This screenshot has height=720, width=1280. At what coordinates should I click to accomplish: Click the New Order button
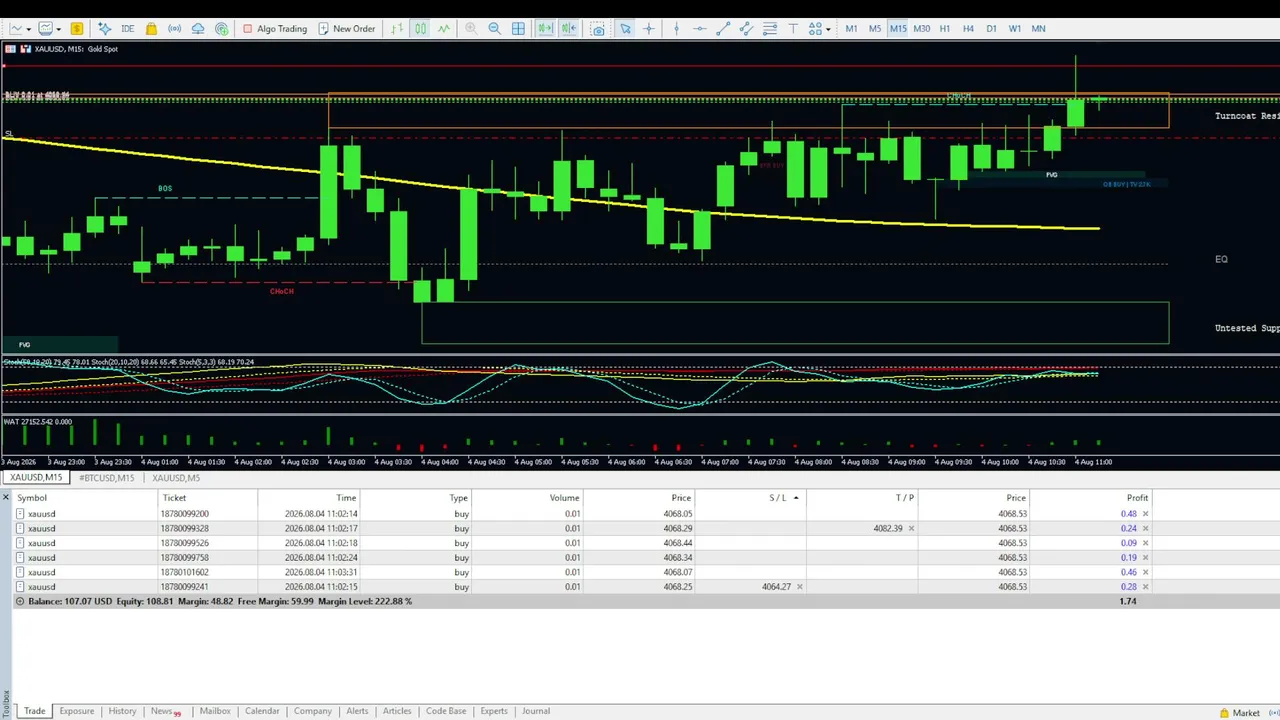pos(346,28)
